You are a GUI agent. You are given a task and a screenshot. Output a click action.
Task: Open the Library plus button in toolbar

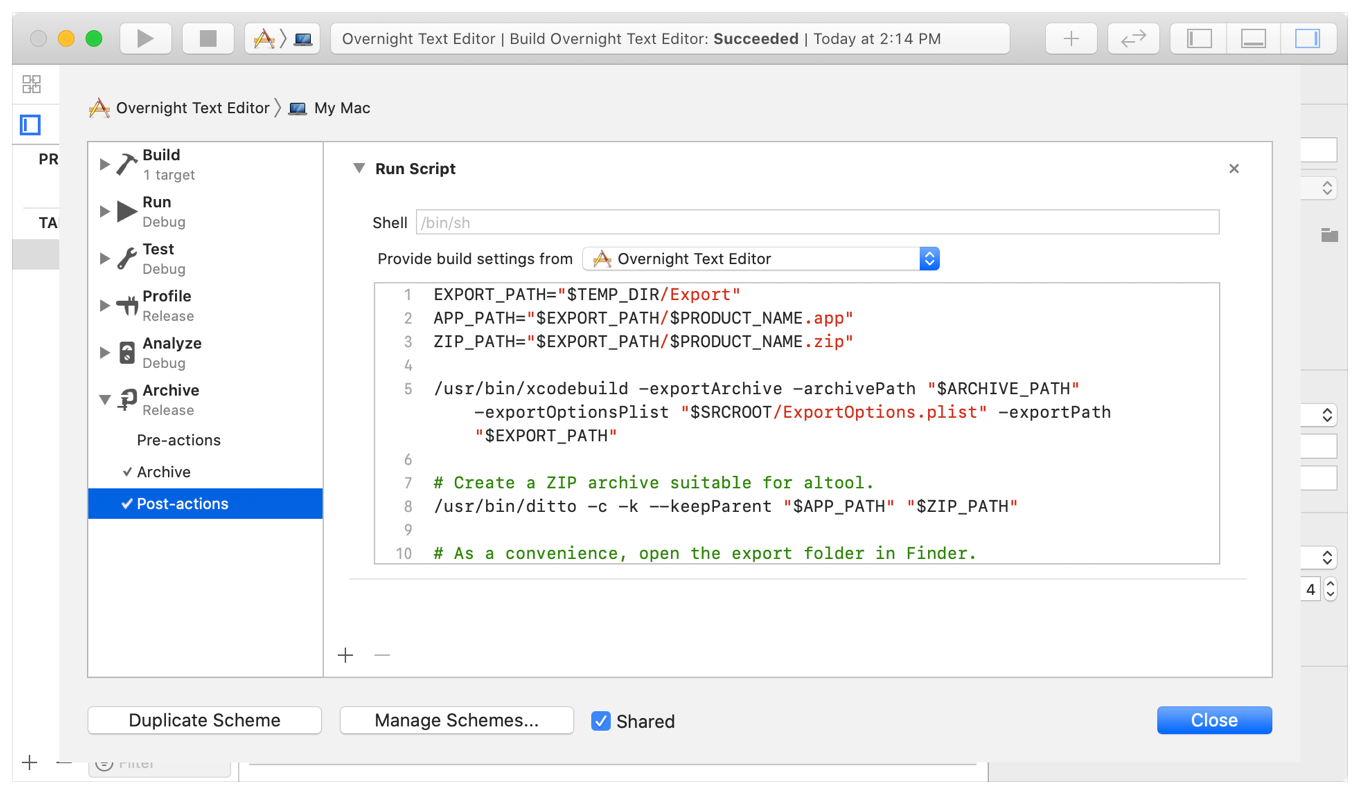[x=1071, y=39]
